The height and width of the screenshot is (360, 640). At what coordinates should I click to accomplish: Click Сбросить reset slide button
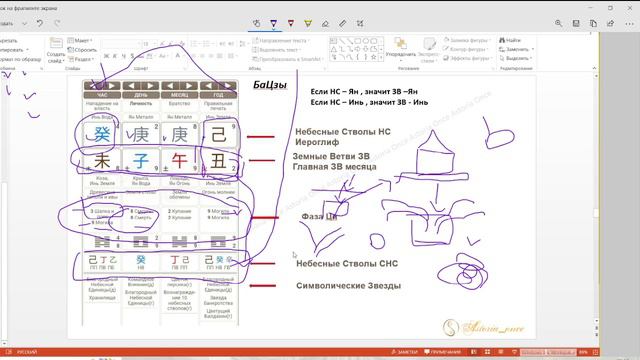pos(82,50)
